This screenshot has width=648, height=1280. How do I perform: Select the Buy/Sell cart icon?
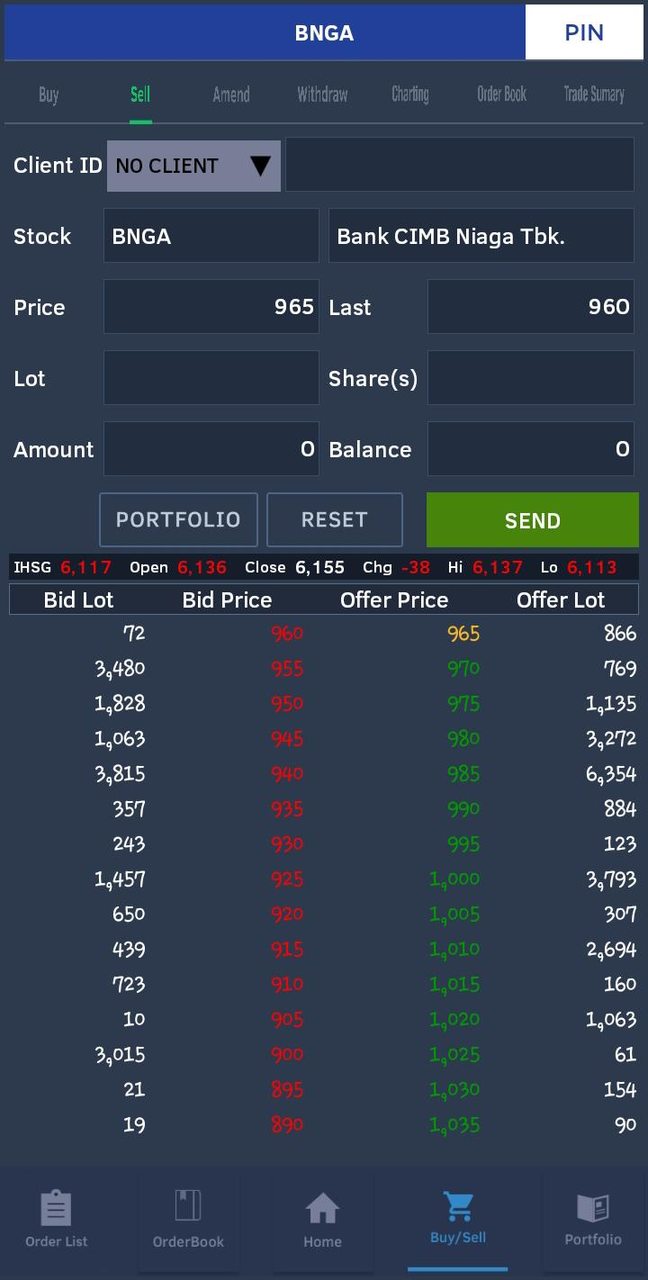(457, 1215)
